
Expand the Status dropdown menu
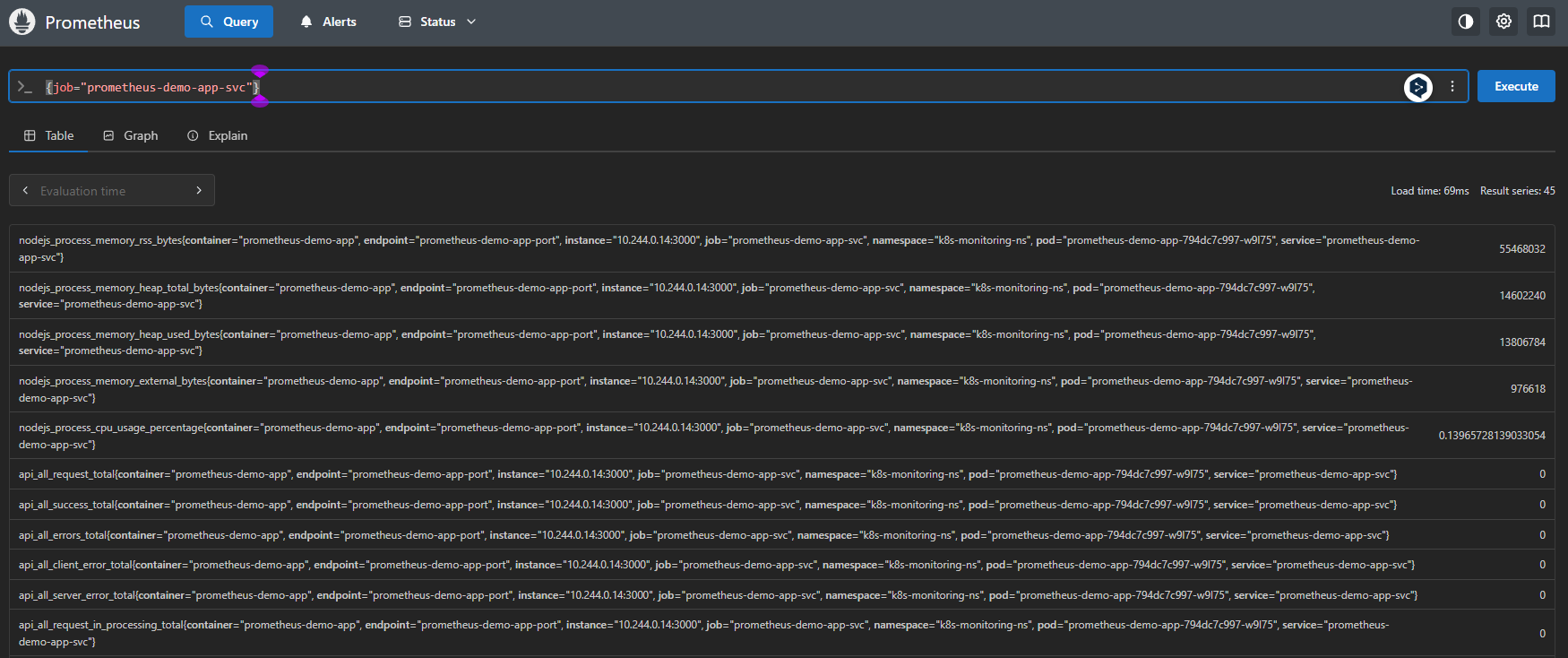click(437, 22)
